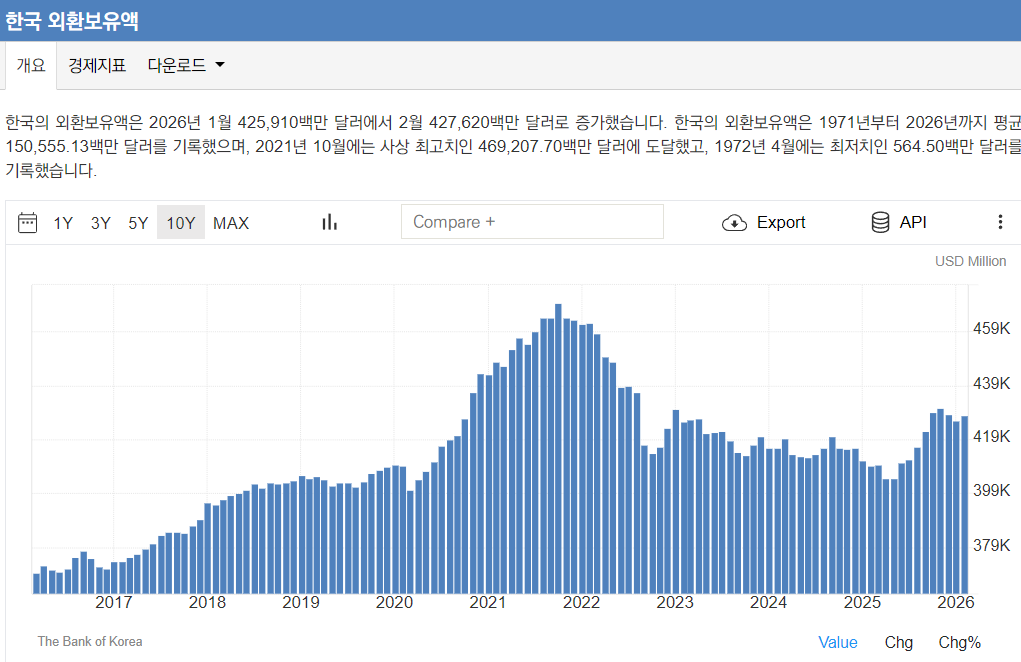1021x662 pixels.
Task: Click the 439K y-axis label
Action: 992,383
